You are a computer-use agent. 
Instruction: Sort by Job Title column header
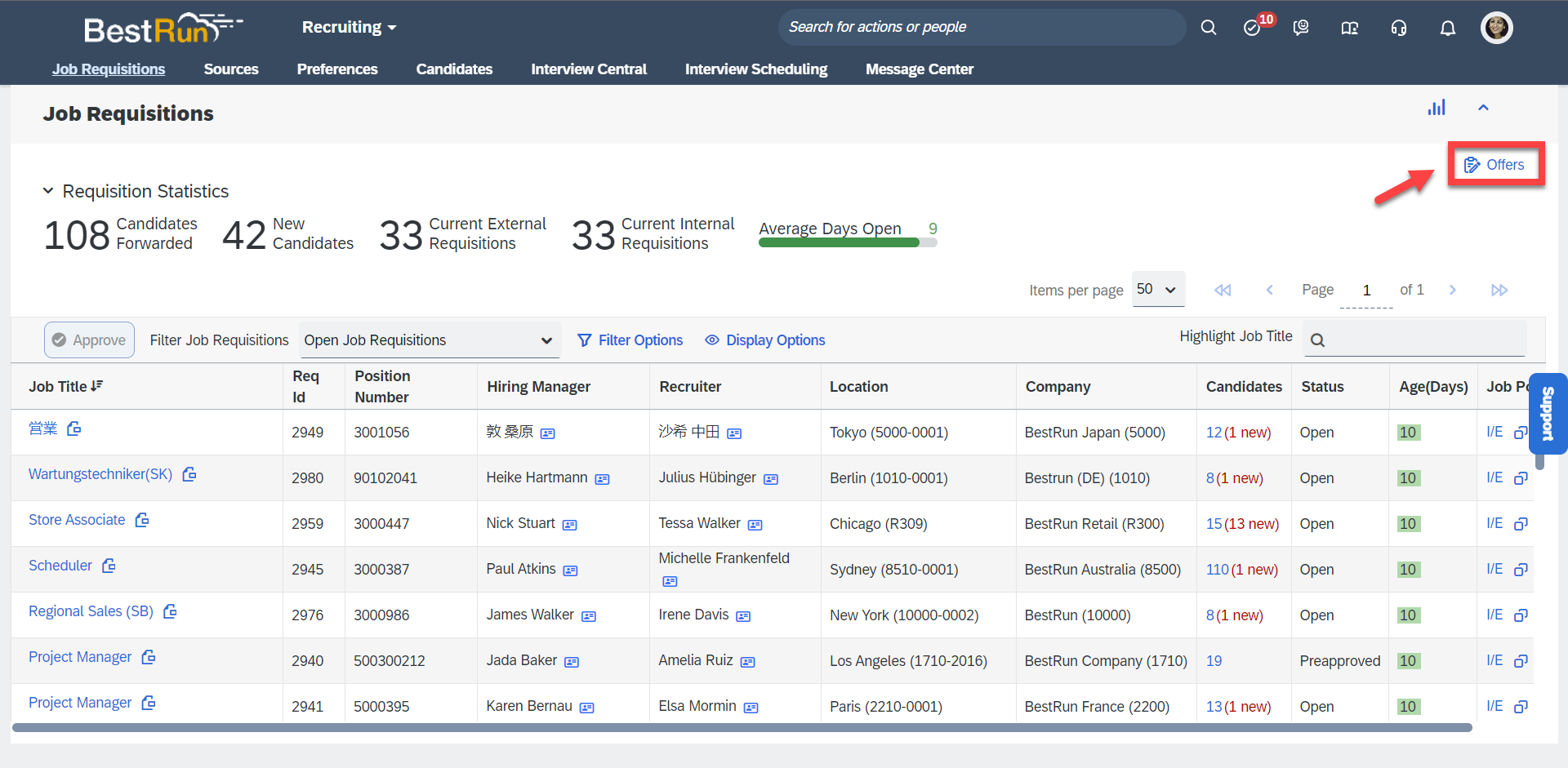click(x=66, y=386)
